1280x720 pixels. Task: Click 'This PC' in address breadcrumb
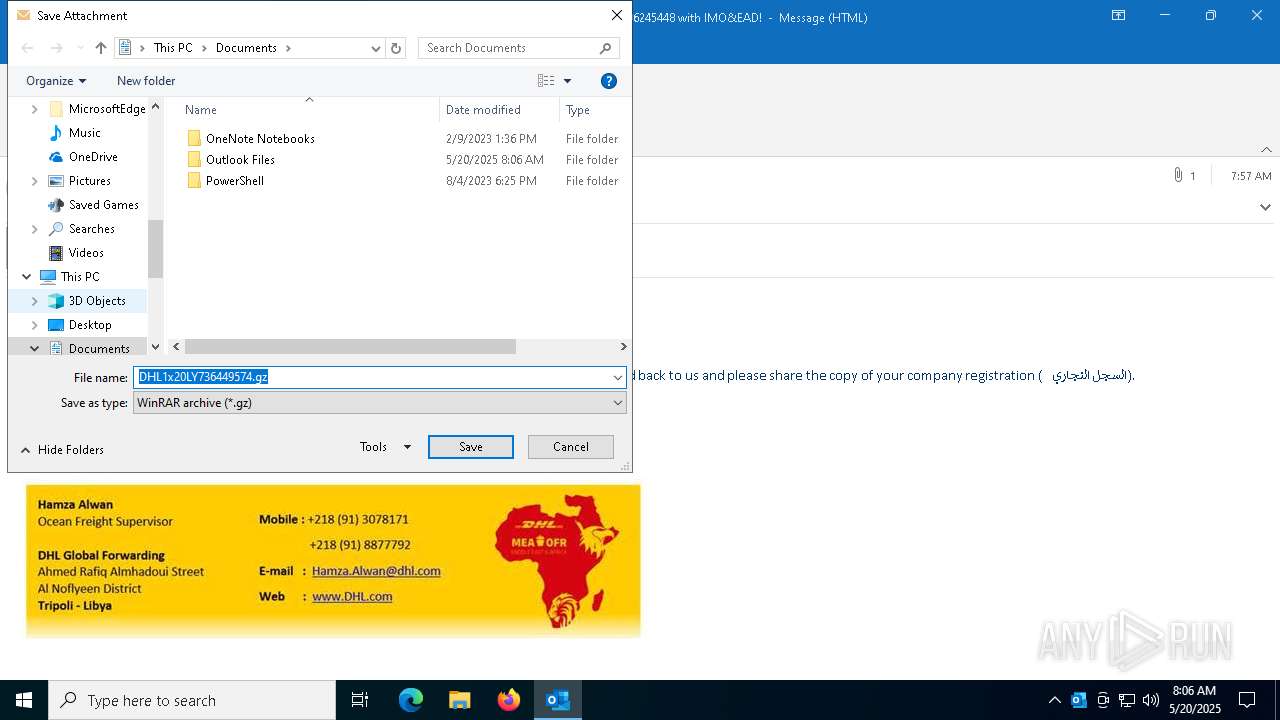coord(173,48)
